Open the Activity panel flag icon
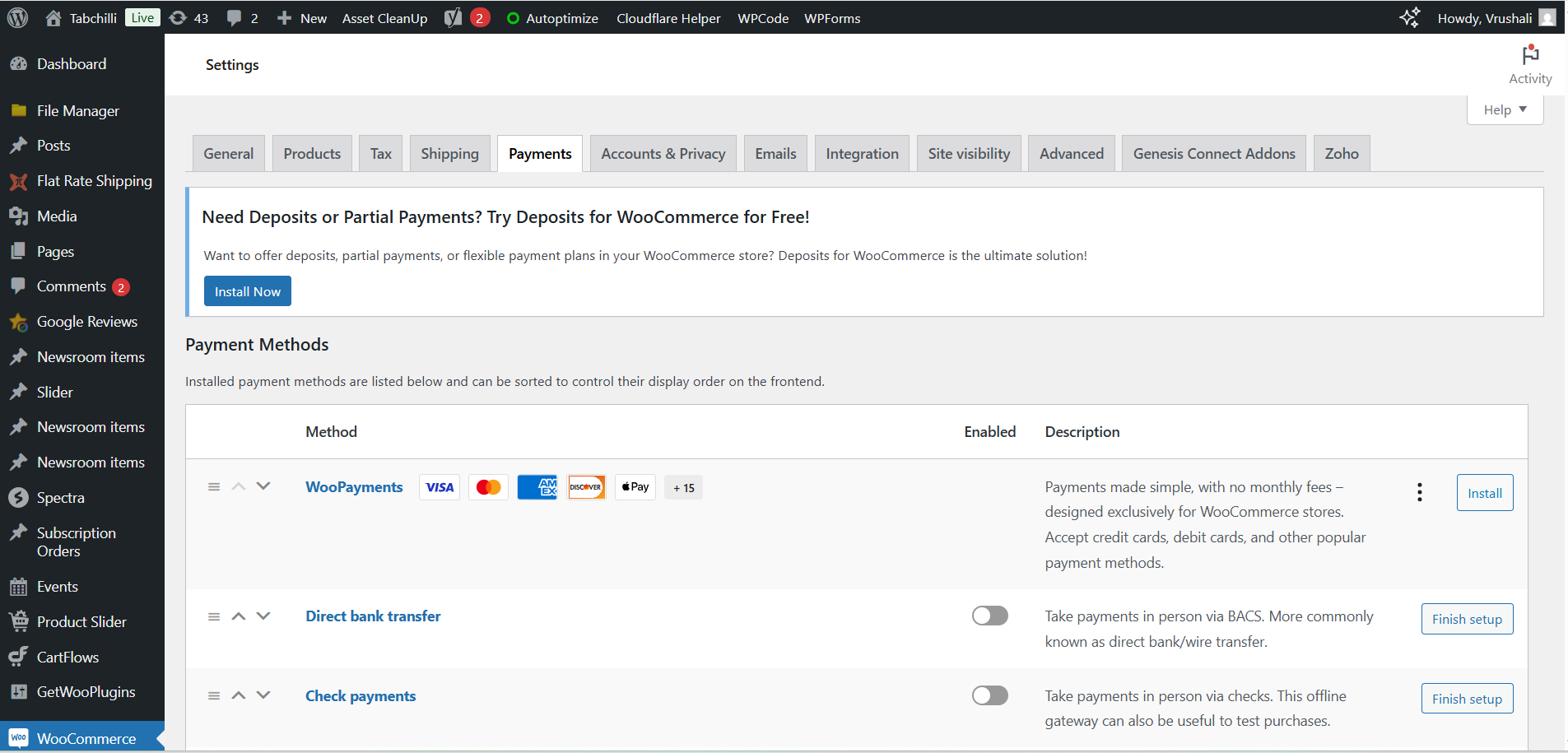Screen dimensions: 1568x753 click(x=1530, y=56)
